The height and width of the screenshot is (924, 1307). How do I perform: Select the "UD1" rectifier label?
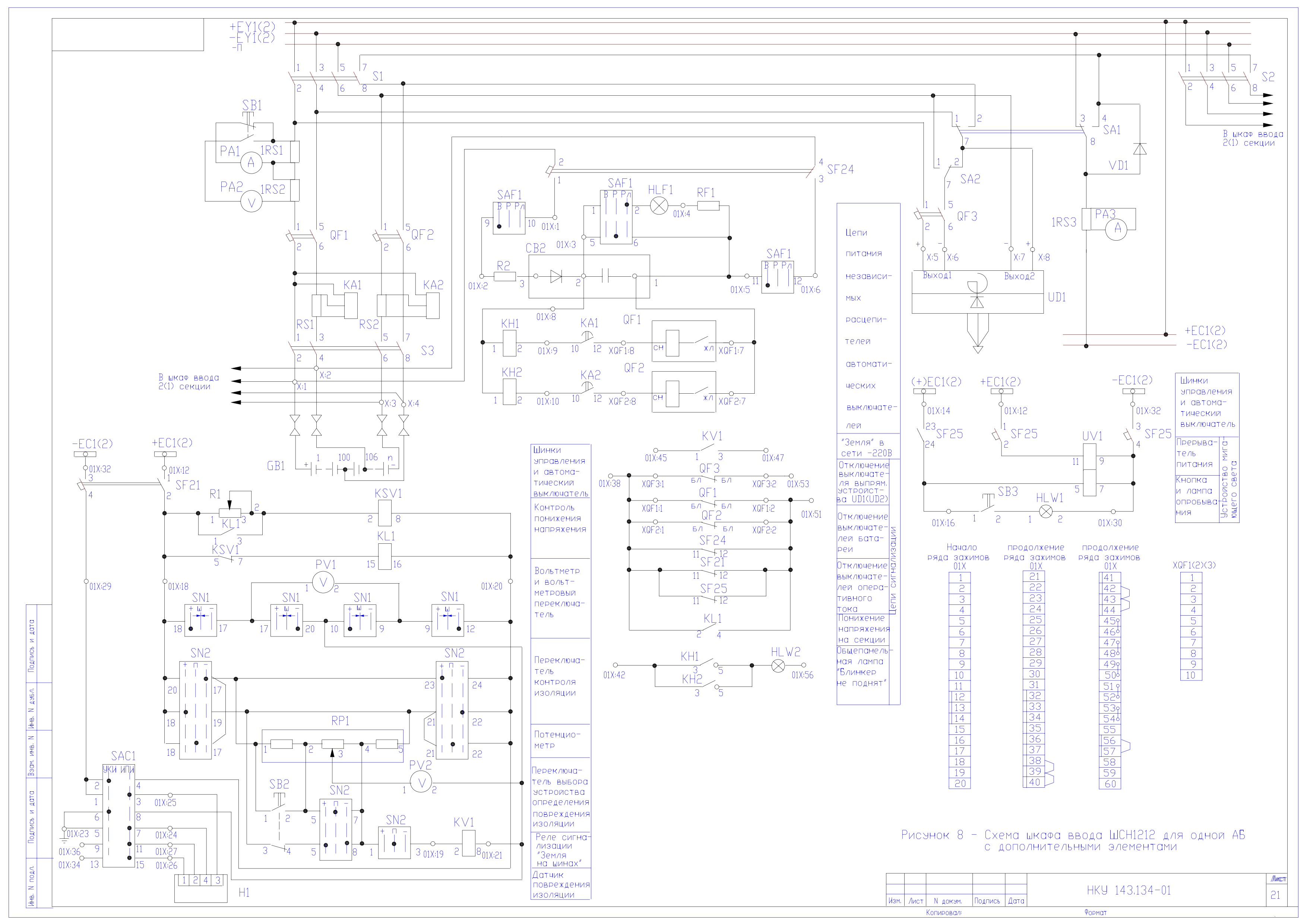click(x=1057, y=297)
